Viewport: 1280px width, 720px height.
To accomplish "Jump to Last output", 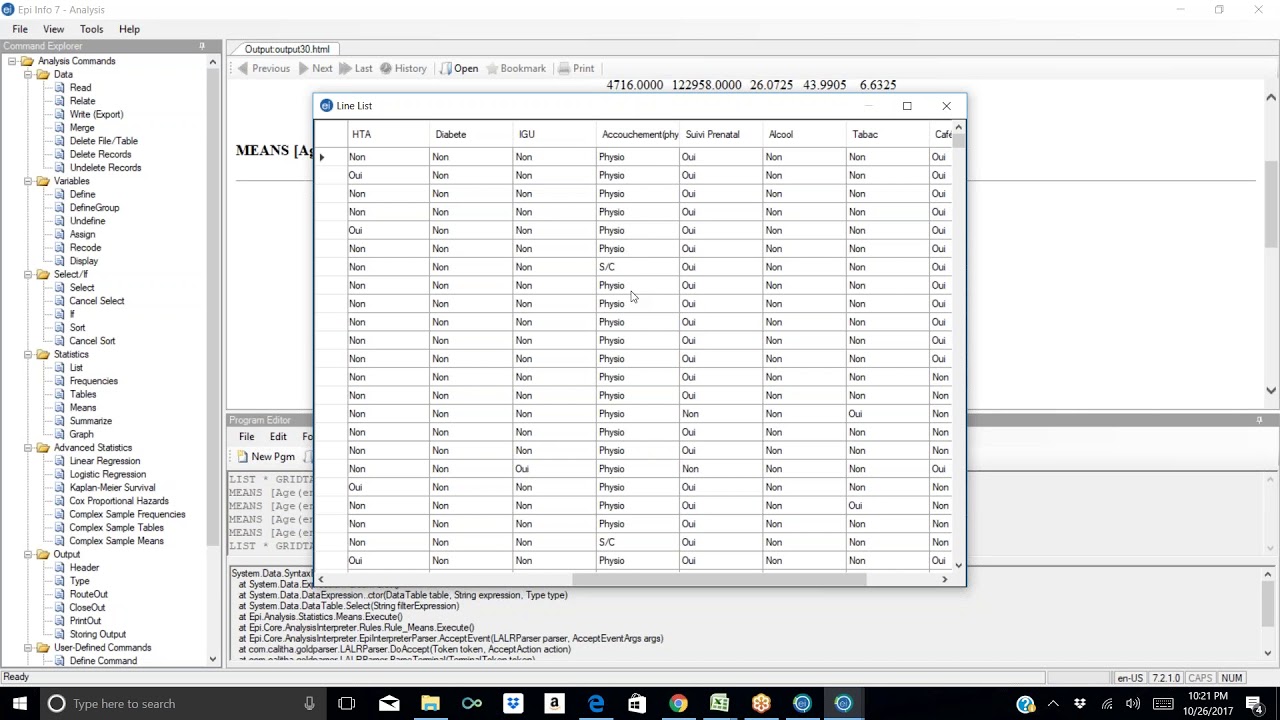I will click(x=355, y=68).
